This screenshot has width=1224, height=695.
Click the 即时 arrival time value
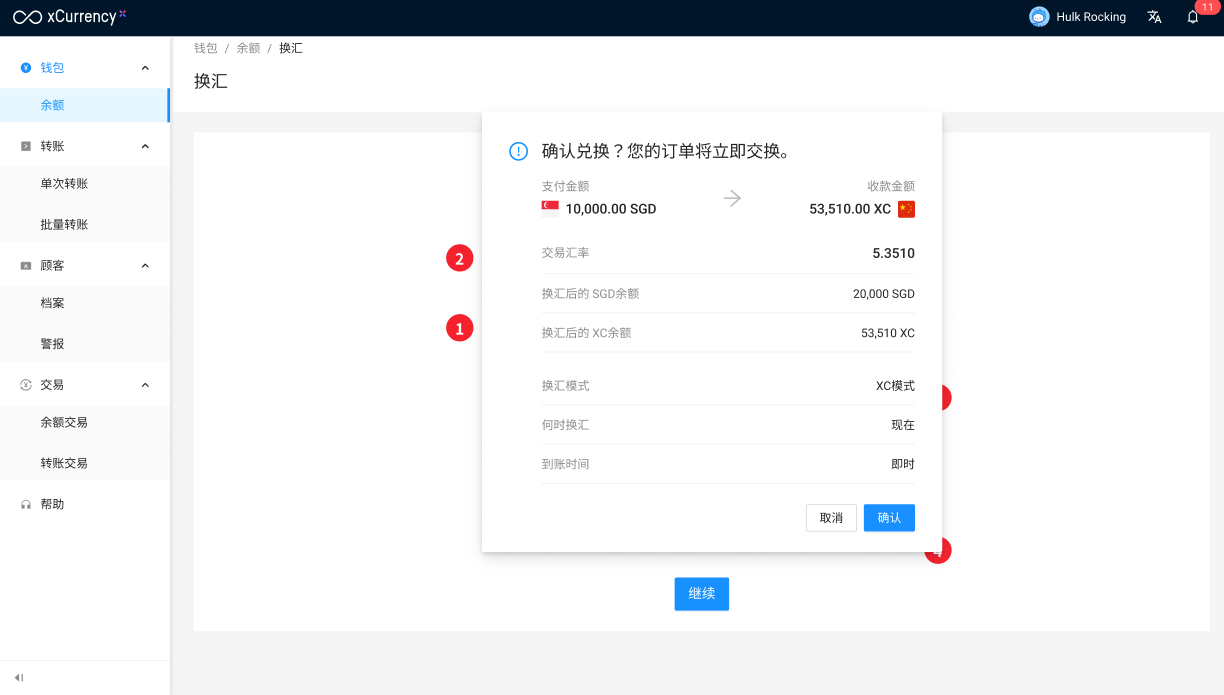point(903,464)
